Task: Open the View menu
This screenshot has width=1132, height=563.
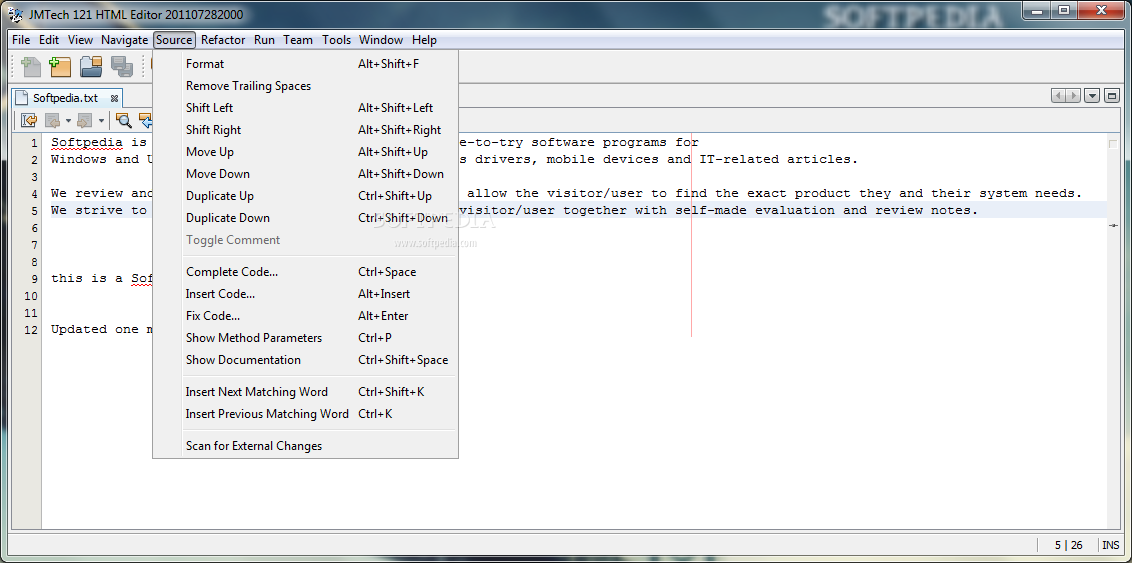Action: tap(81, 40)
